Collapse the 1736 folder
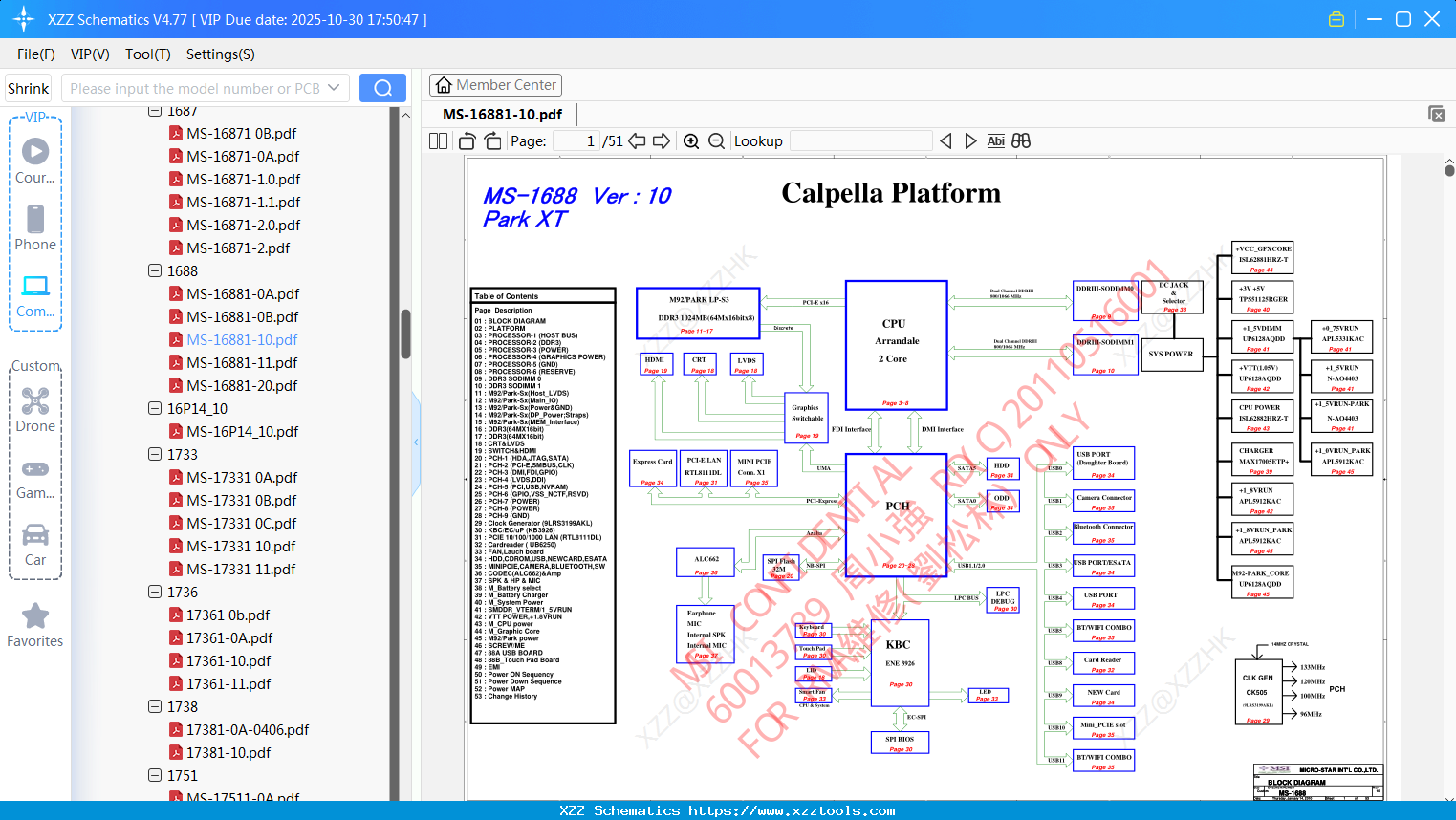This screenshot has height=820, width=1456. click(x=155, y=592)
